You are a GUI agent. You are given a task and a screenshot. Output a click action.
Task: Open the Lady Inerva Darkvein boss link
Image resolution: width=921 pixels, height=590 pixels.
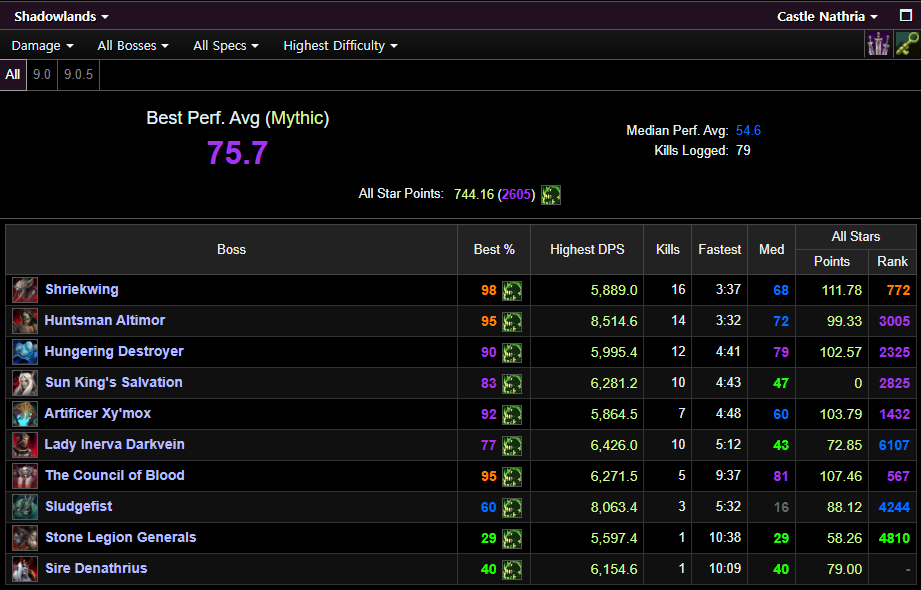115,444
